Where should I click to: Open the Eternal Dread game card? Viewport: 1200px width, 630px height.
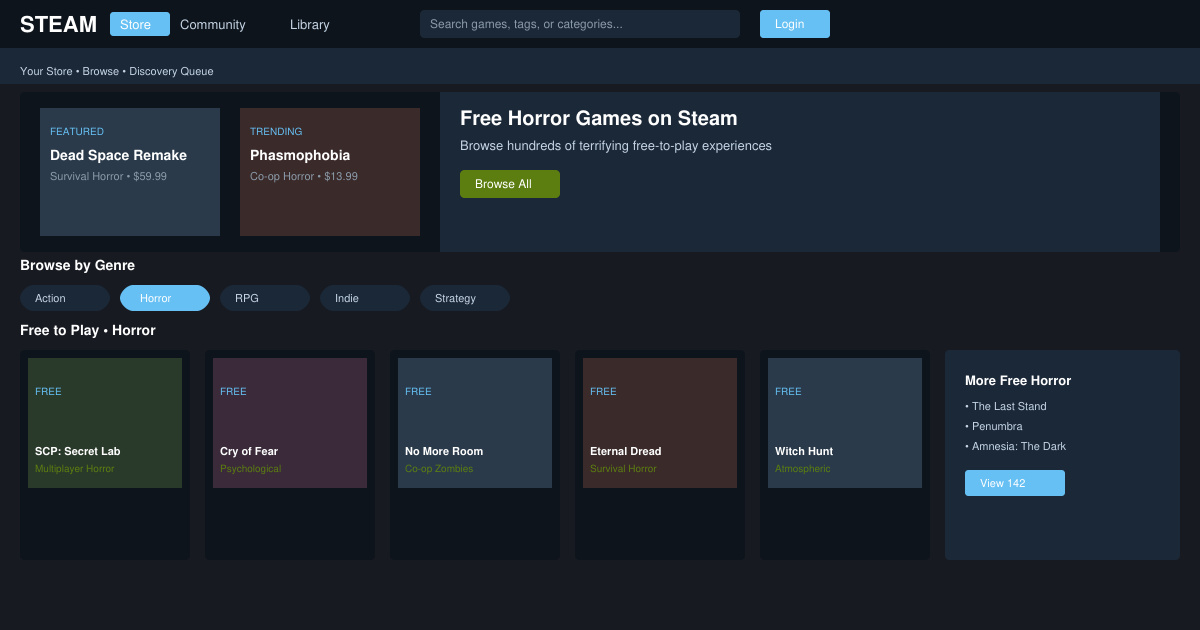660,455
